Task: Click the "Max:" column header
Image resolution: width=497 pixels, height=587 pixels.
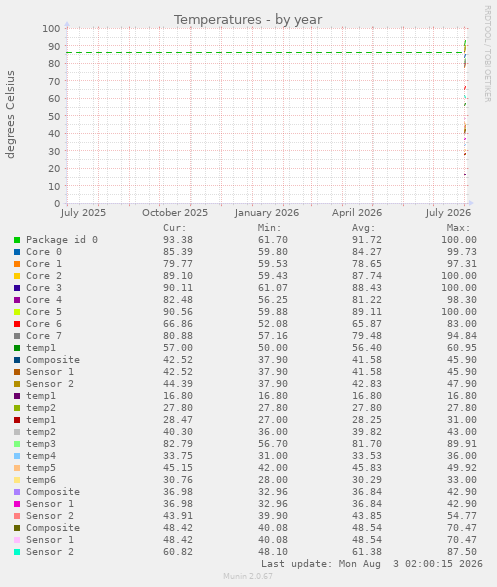Action: click(x=458, y=228)
